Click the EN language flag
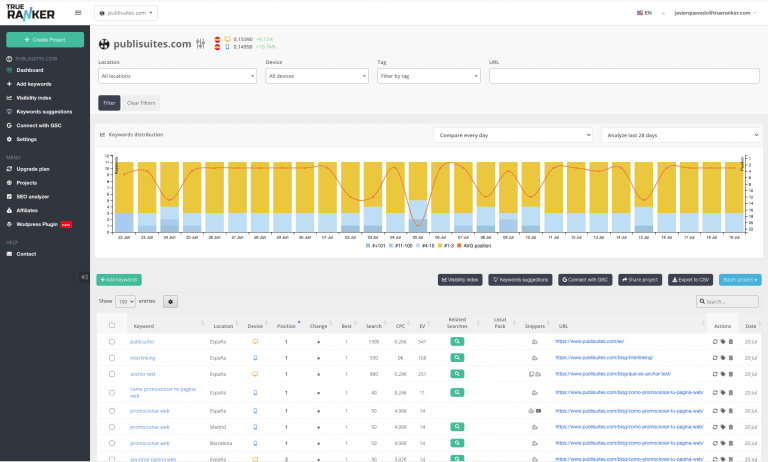The height and width of the screenshot is (462, 768). 640,13
